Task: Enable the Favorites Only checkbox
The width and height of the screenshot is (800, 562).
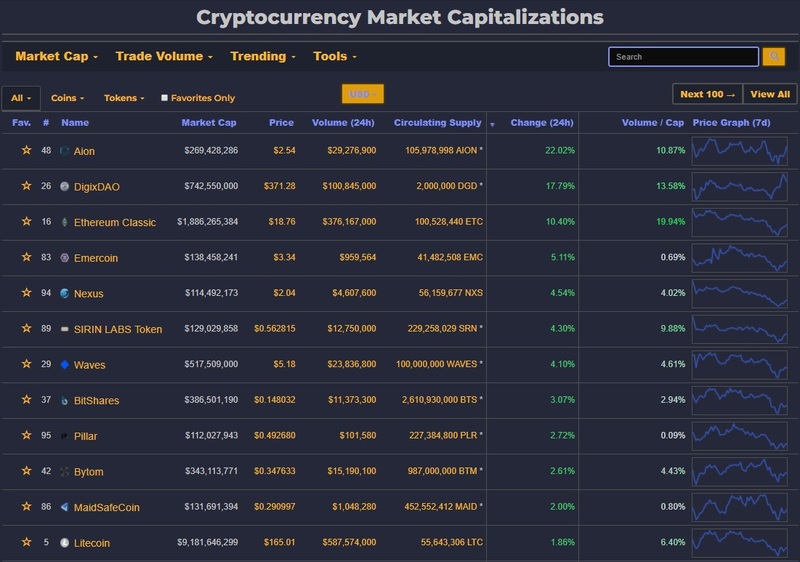Action: [x=164, y=97]
